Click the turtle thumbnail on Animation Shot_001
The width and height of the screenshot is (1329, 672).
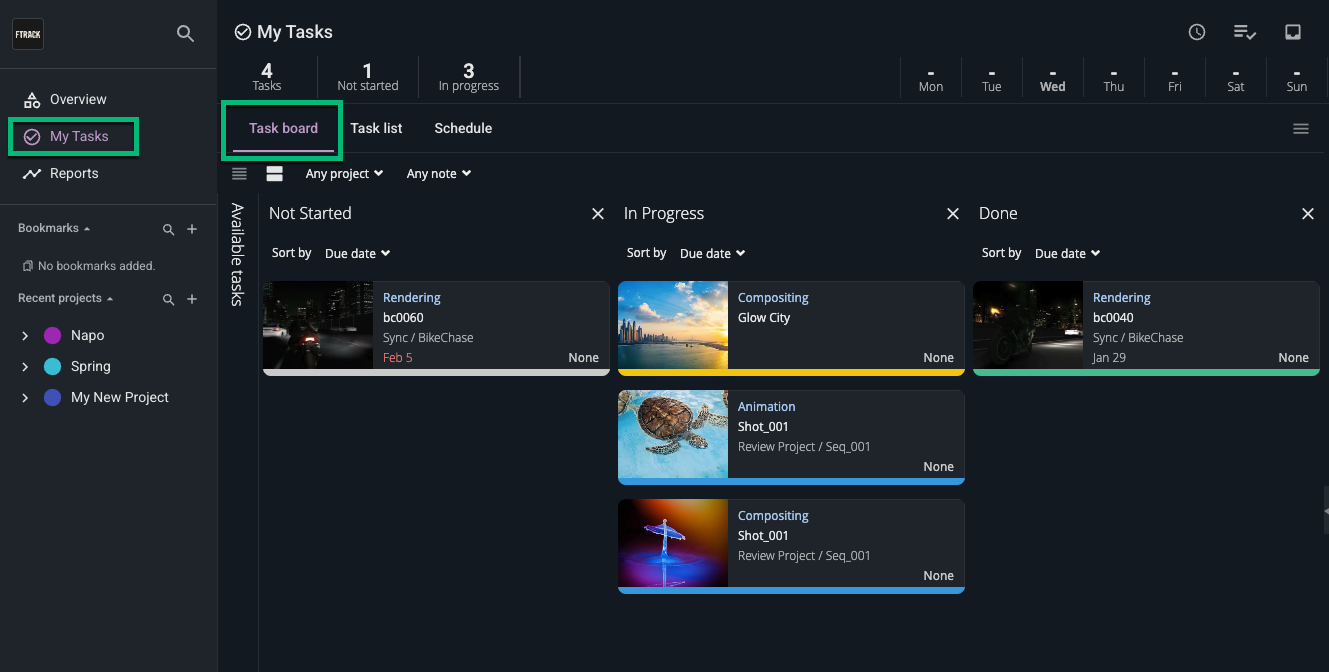673,437
